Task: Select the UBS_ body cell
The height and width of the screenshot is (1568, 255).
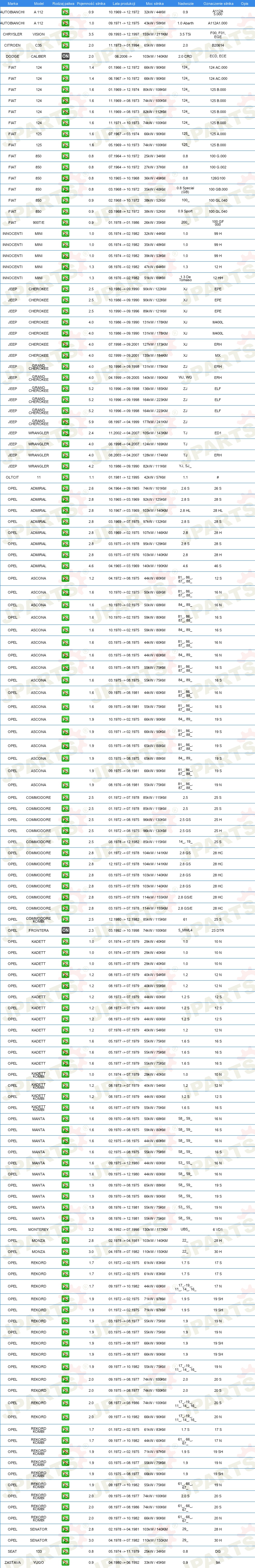Action: (186, 1230)
